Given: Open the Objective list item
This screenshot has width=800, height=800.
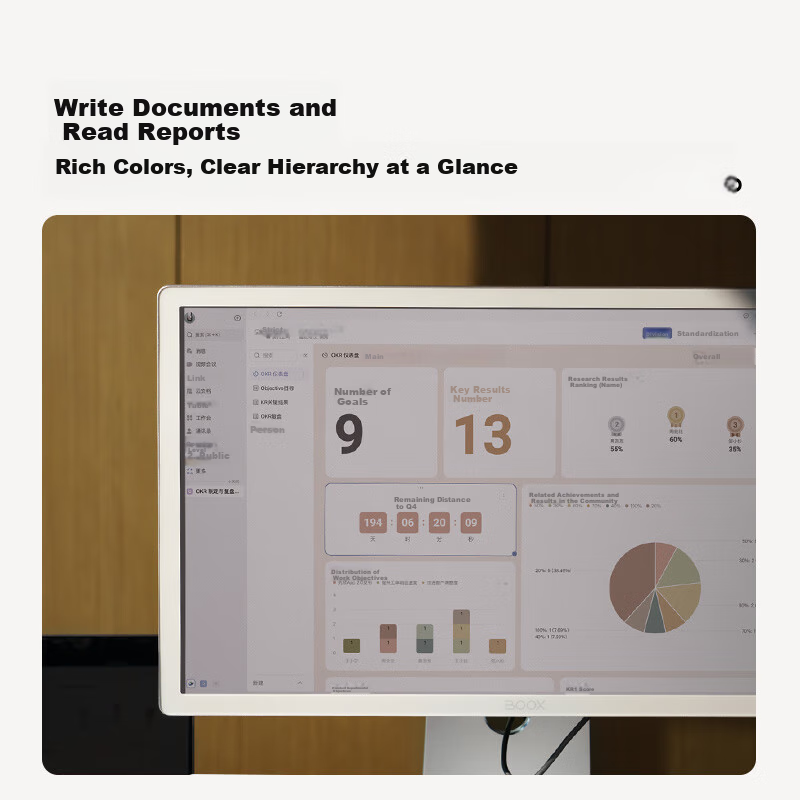Looking at the screenshot, I should [274, 388].
